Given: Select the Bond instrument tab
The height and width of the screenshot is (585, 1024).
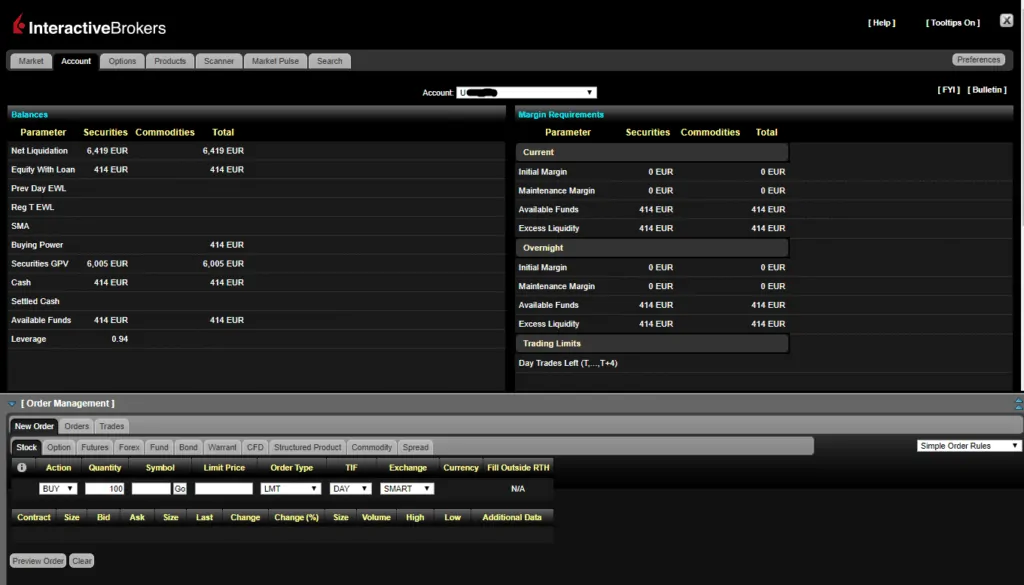Looking at the screenshot, I should point(188,447).
